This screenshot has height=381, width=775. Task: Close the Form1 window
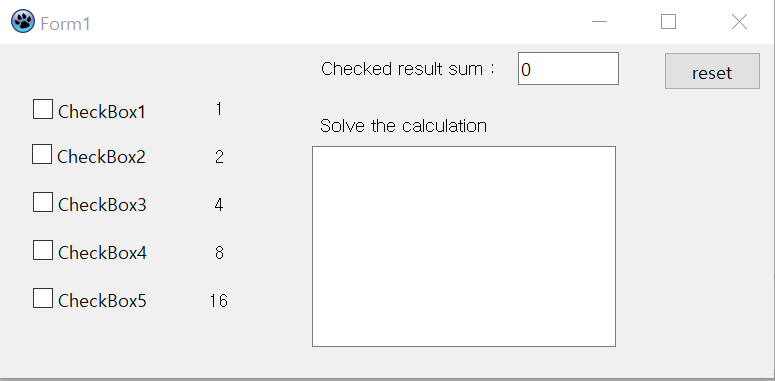tap(739, 22)
